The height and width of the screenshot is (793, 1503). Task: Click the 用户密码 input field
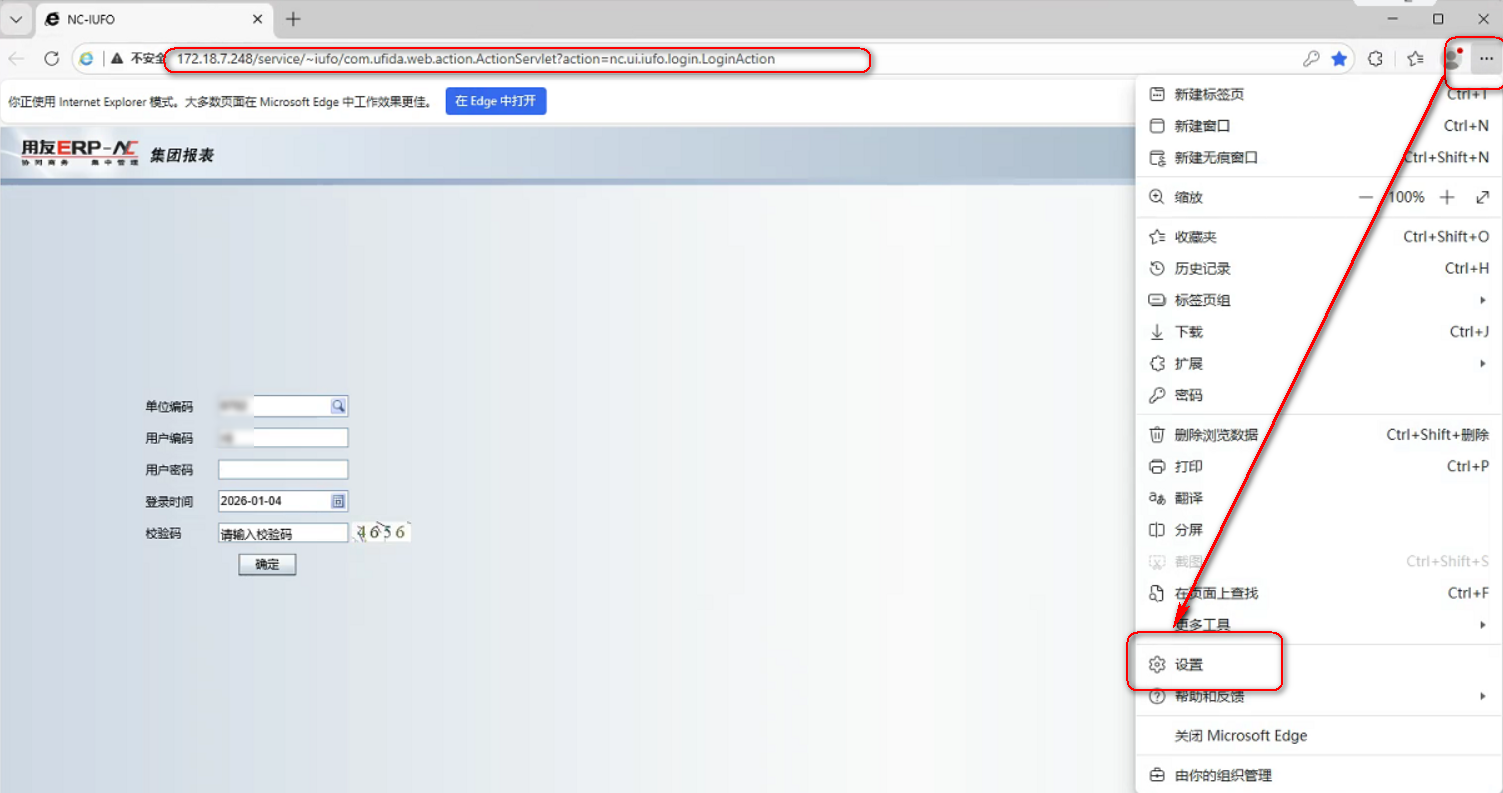tap(283, 470)
